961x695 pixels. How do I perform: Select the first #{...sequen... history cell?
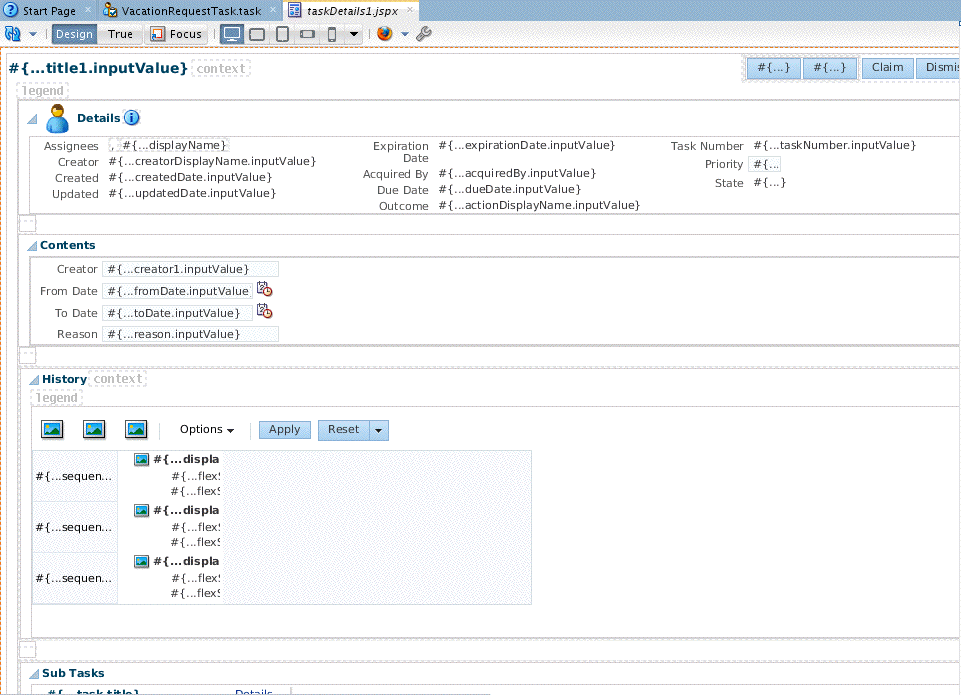[x=74, y=476]
